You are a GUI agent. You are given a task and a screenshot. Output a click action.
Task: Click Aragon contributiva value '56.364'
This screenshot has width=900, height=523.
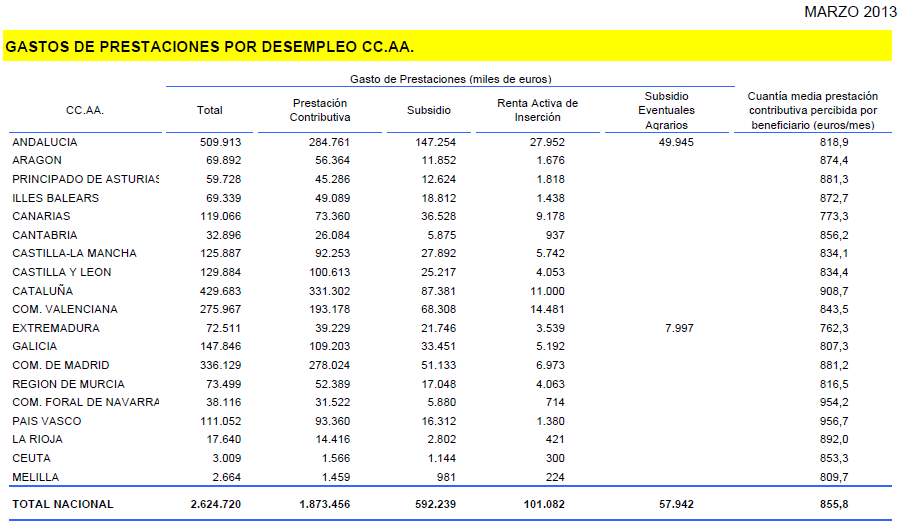pyautogui.click(x=332, y=160)
